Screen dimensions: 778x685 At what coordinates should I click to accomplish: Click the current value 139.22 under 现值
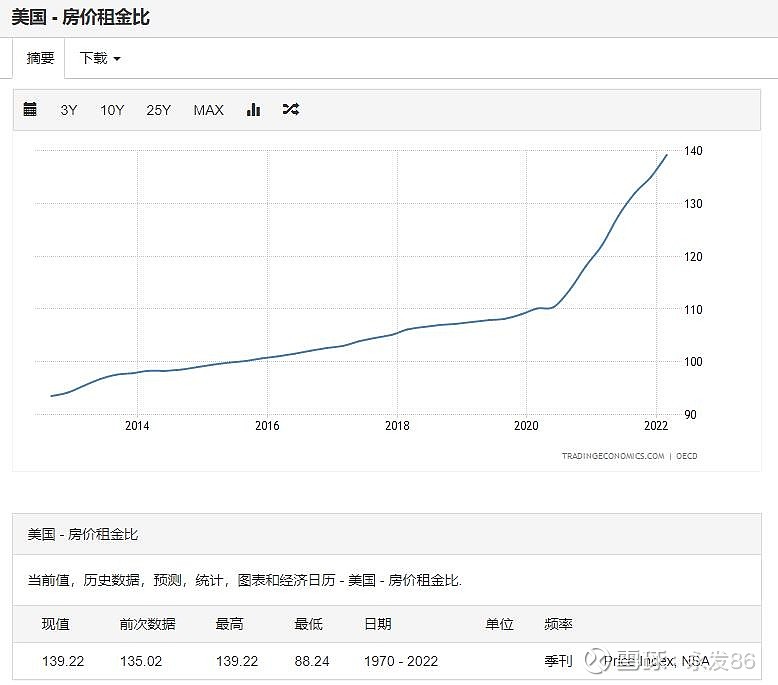click(63, 661)
